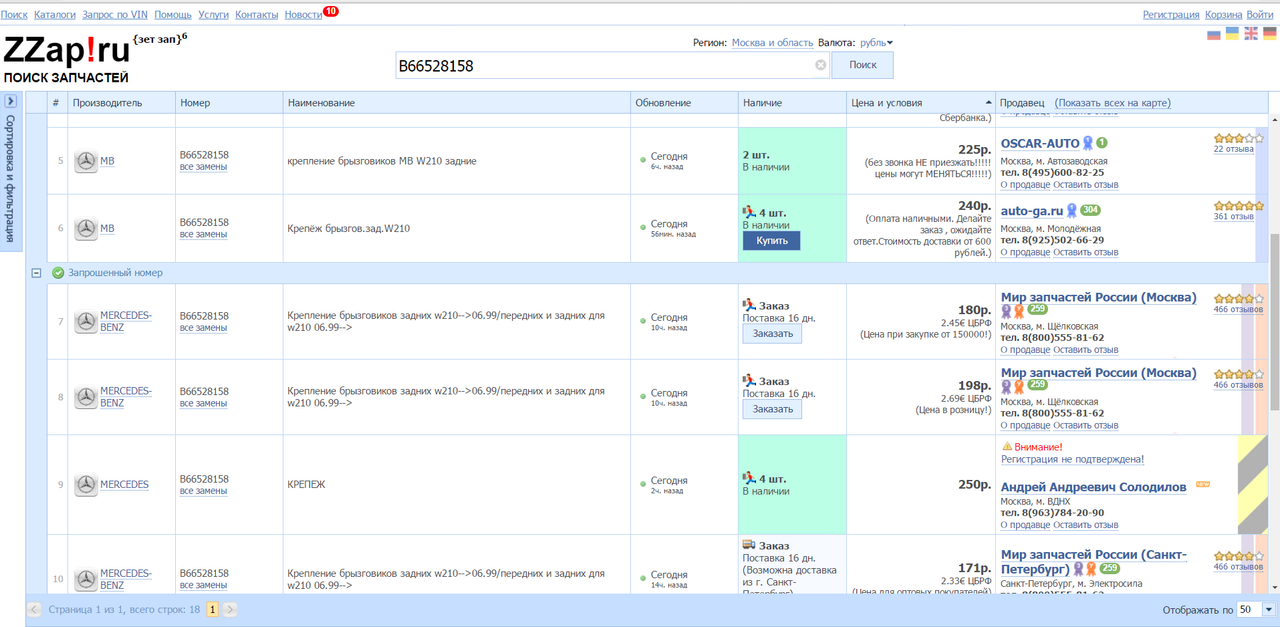Screen dimensions: 1280x627
Task: Click the Mercedes logo in row 7
Action: 86,321
